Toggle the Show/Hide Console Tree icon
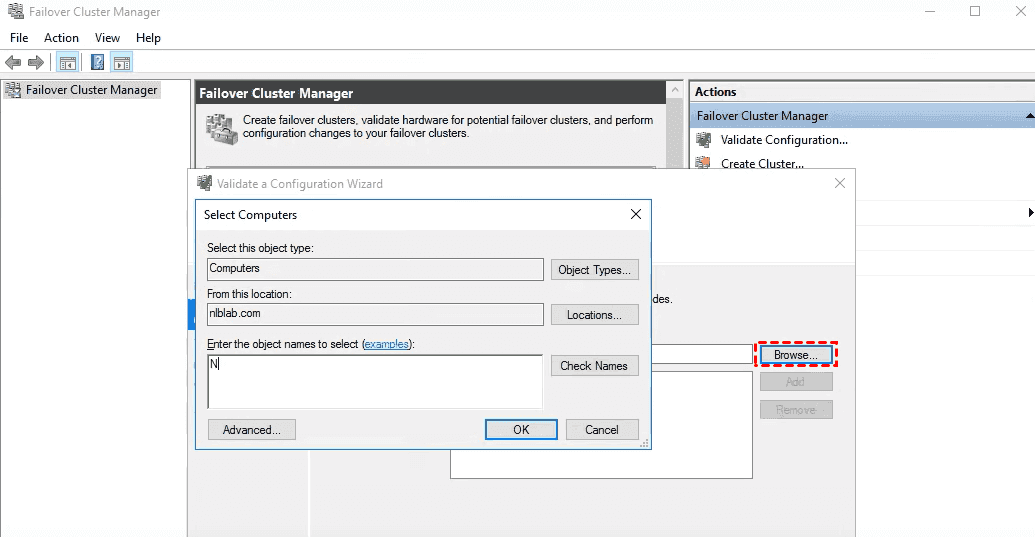Viewport: 1035px width, 537px height. pyautogui.click(x=67, y=63)
